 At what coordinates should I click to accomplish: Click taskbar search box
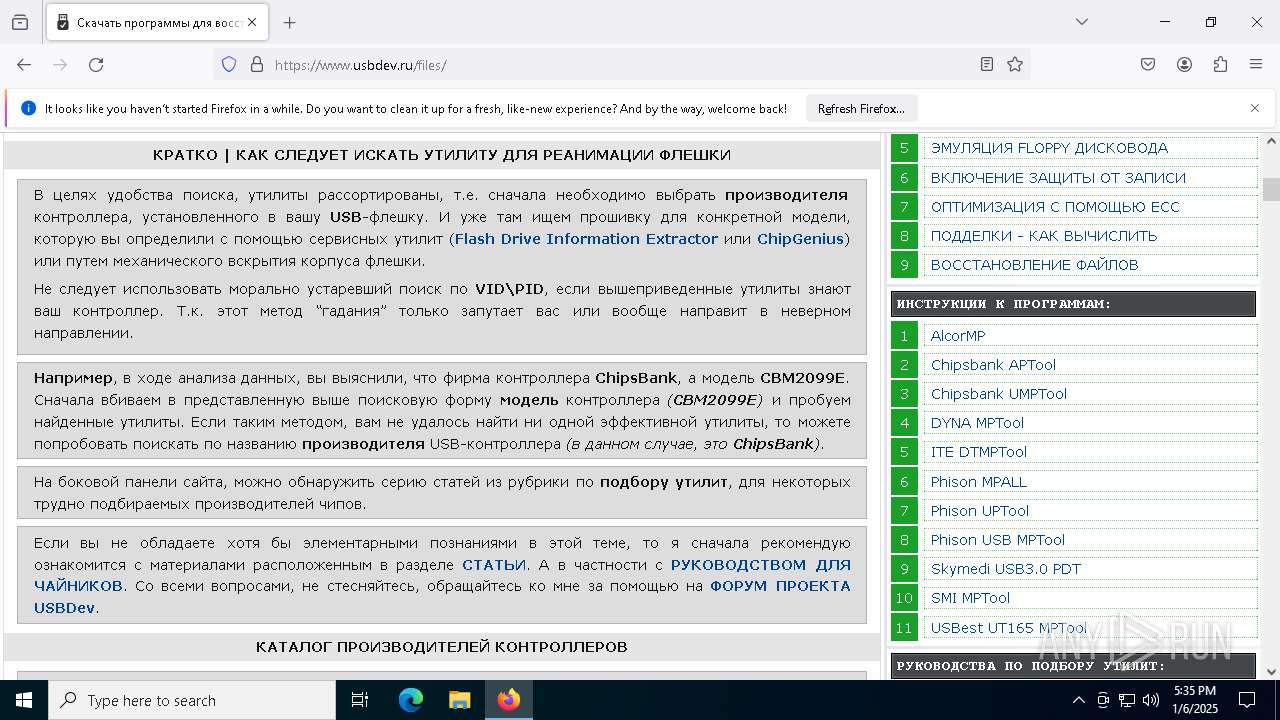click(192, 700)
